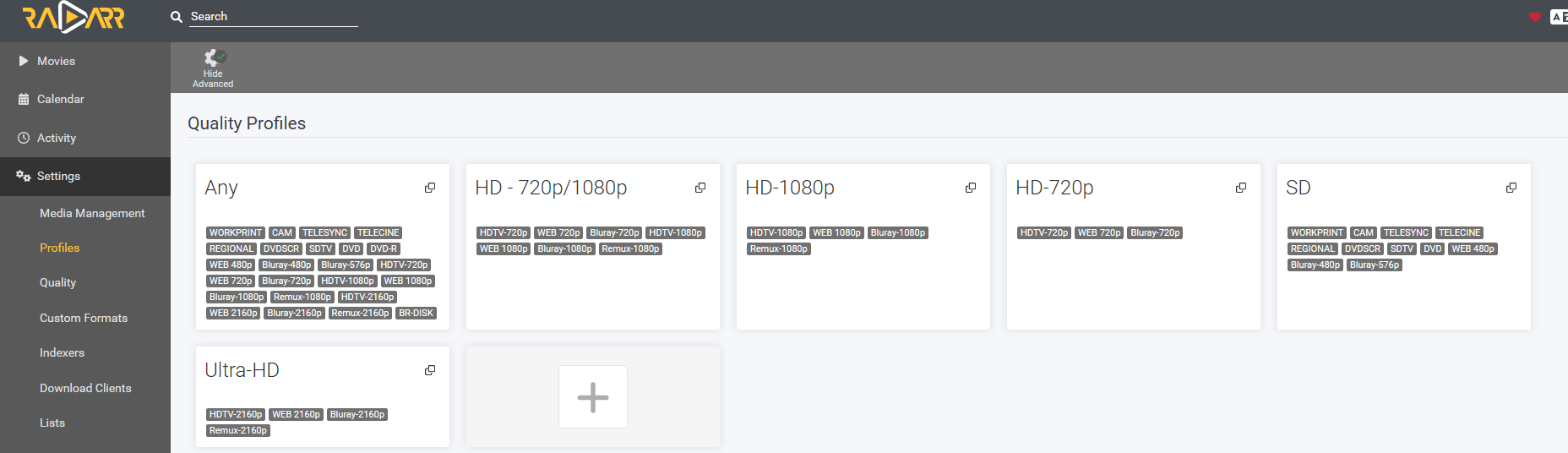
Task: Click the red heart donate icon
Action: coord(1535,17)
